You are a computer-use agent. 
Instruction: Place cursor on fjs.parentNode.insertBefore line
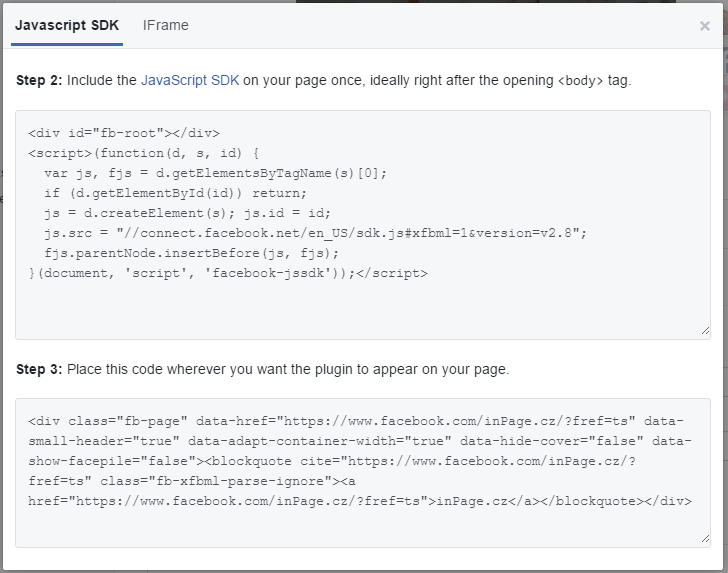pyautogui.click(x=192, y=253)
